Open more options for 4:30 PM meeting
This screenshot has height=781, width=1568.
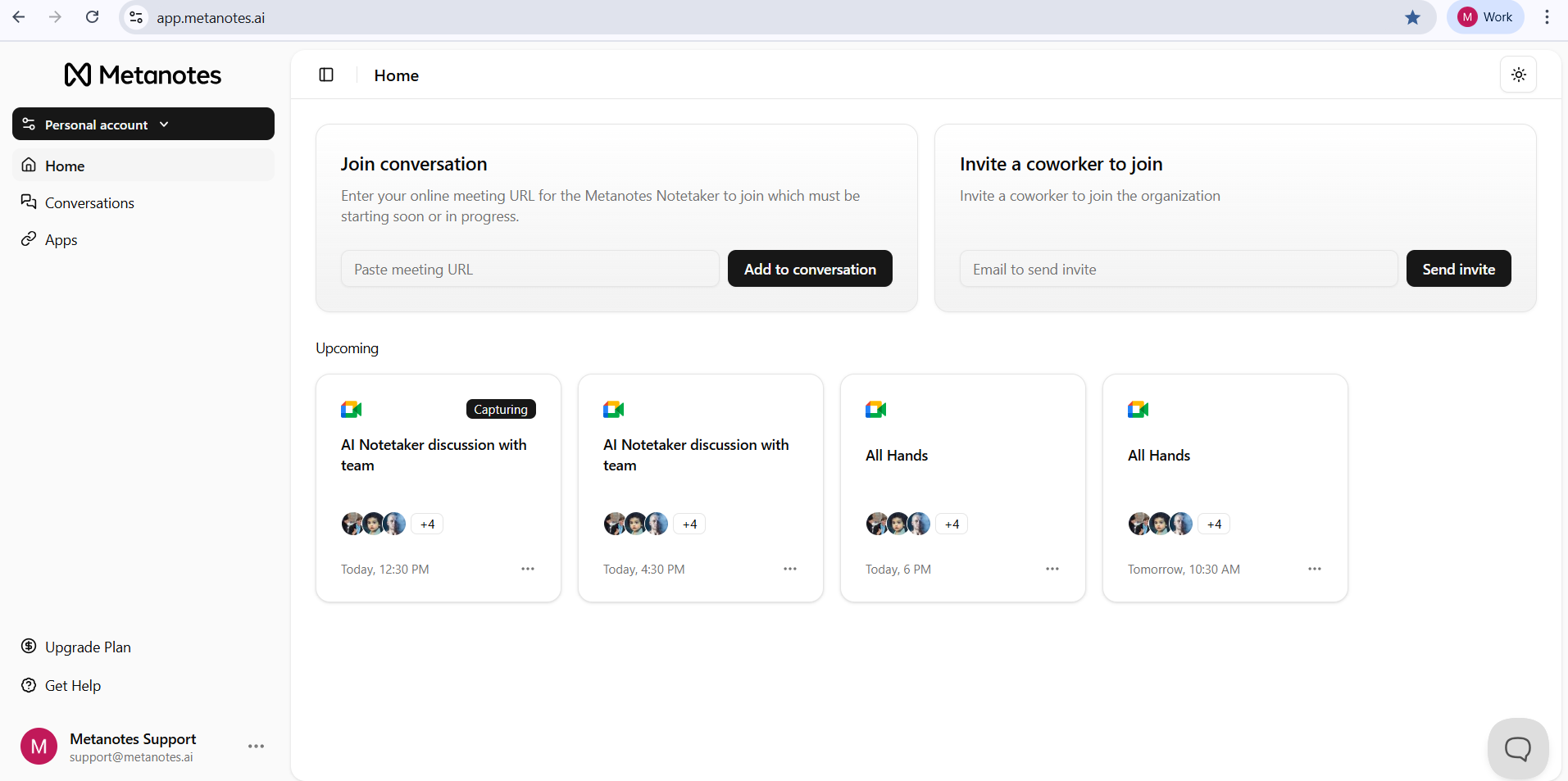pos(790,569)
